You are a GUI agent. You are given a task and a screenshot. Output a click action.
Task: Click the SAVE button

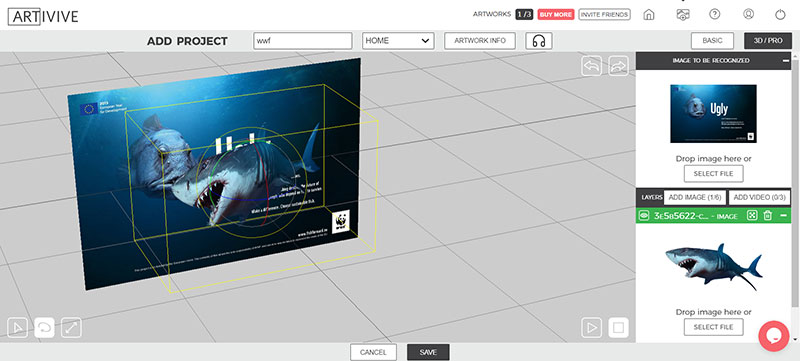click(x=428, y=352)
